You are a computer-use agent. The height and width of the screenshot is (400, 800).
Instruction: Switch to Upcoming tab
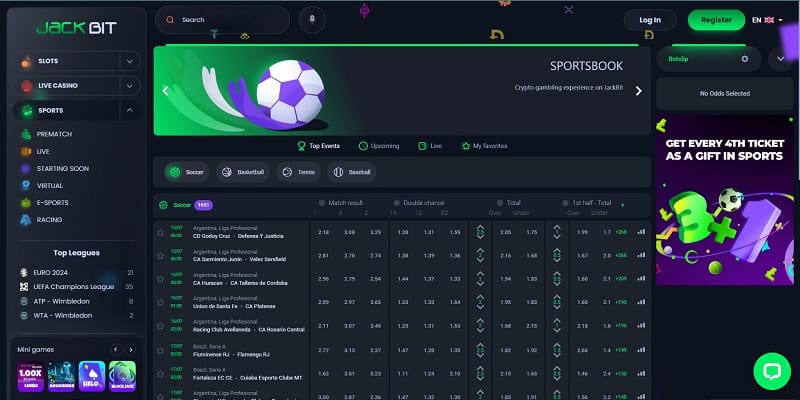click(x=379, y=146)
